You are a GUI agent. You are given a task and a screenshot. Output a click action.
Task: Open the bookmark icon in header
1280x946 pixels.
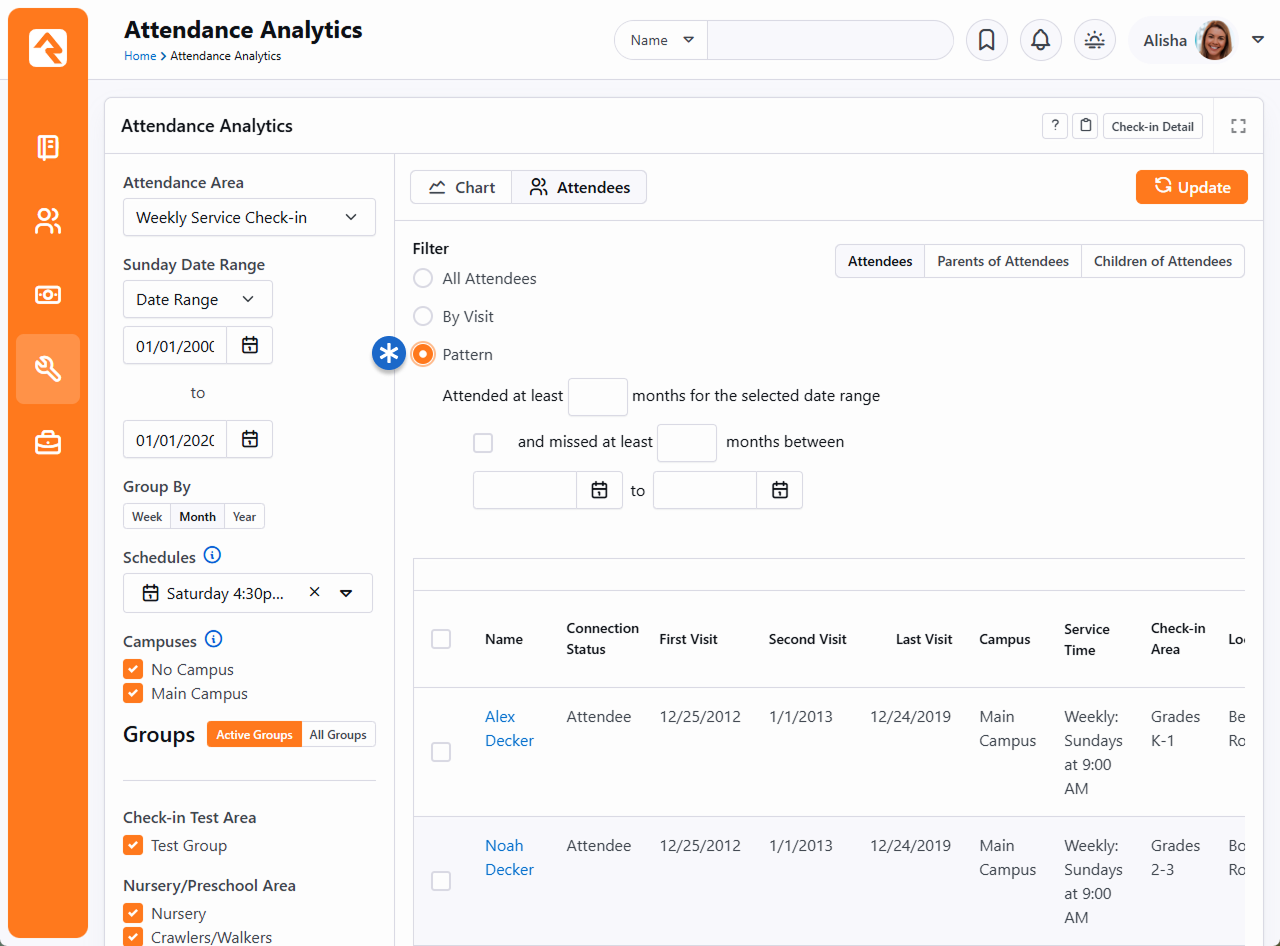(x=986, y=41)
